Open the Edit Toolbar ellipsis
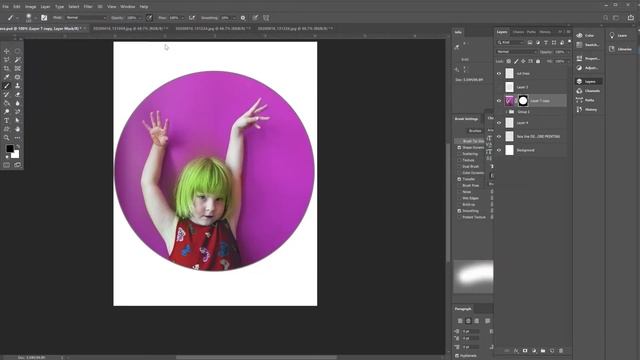Image resolution: width=640 pixels, height=360 pixels. (18, 138)
